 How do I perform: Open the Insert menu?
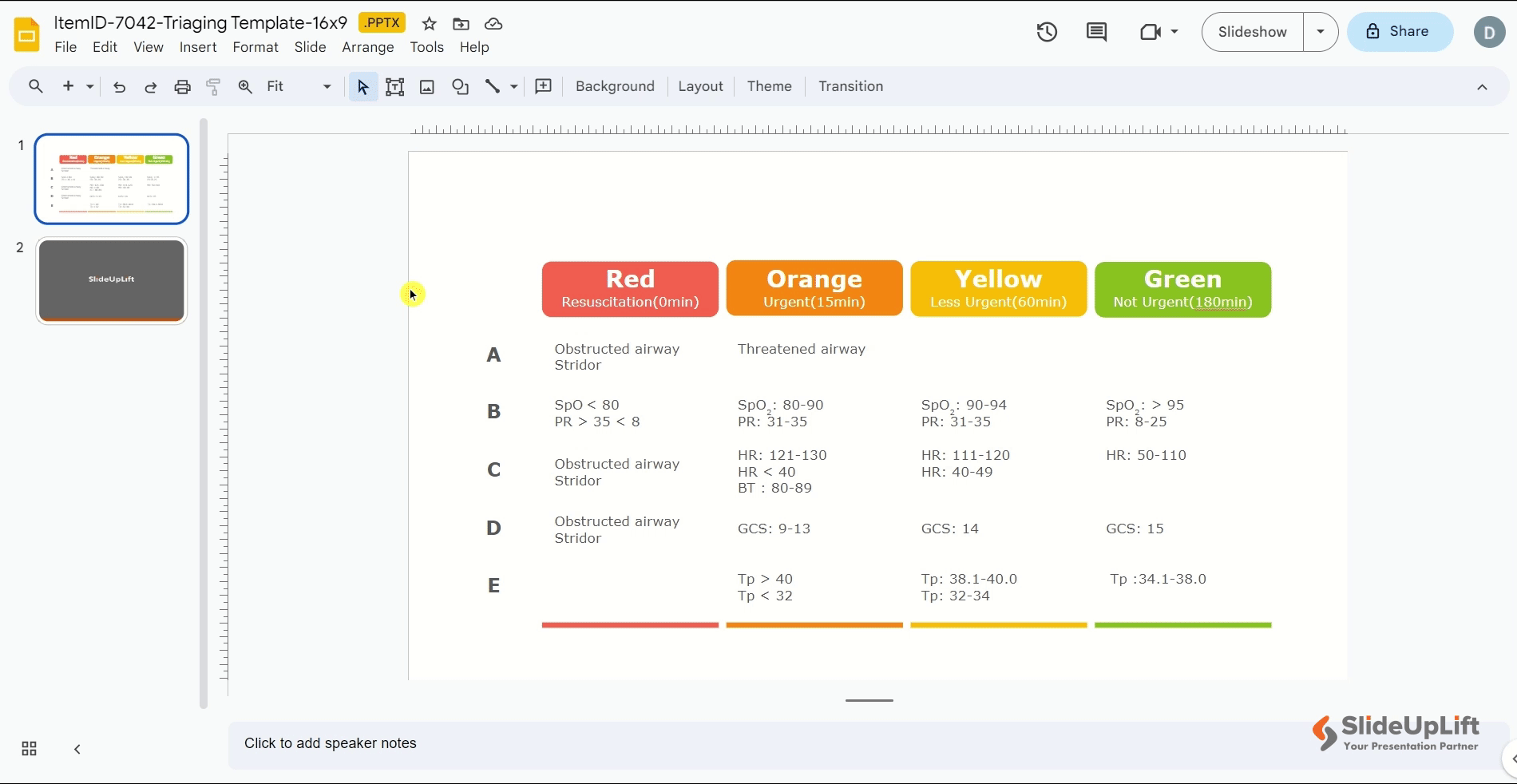click(x=198, y=48)
